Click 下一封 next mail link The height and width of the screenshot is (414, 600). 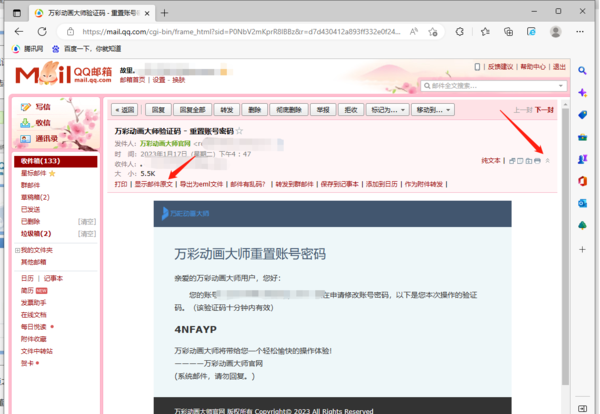(544, 109)
